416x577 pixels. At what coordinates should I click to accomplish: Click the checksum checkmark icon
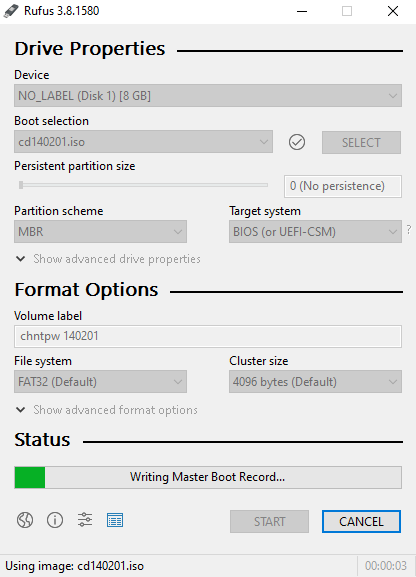[297, 142]
